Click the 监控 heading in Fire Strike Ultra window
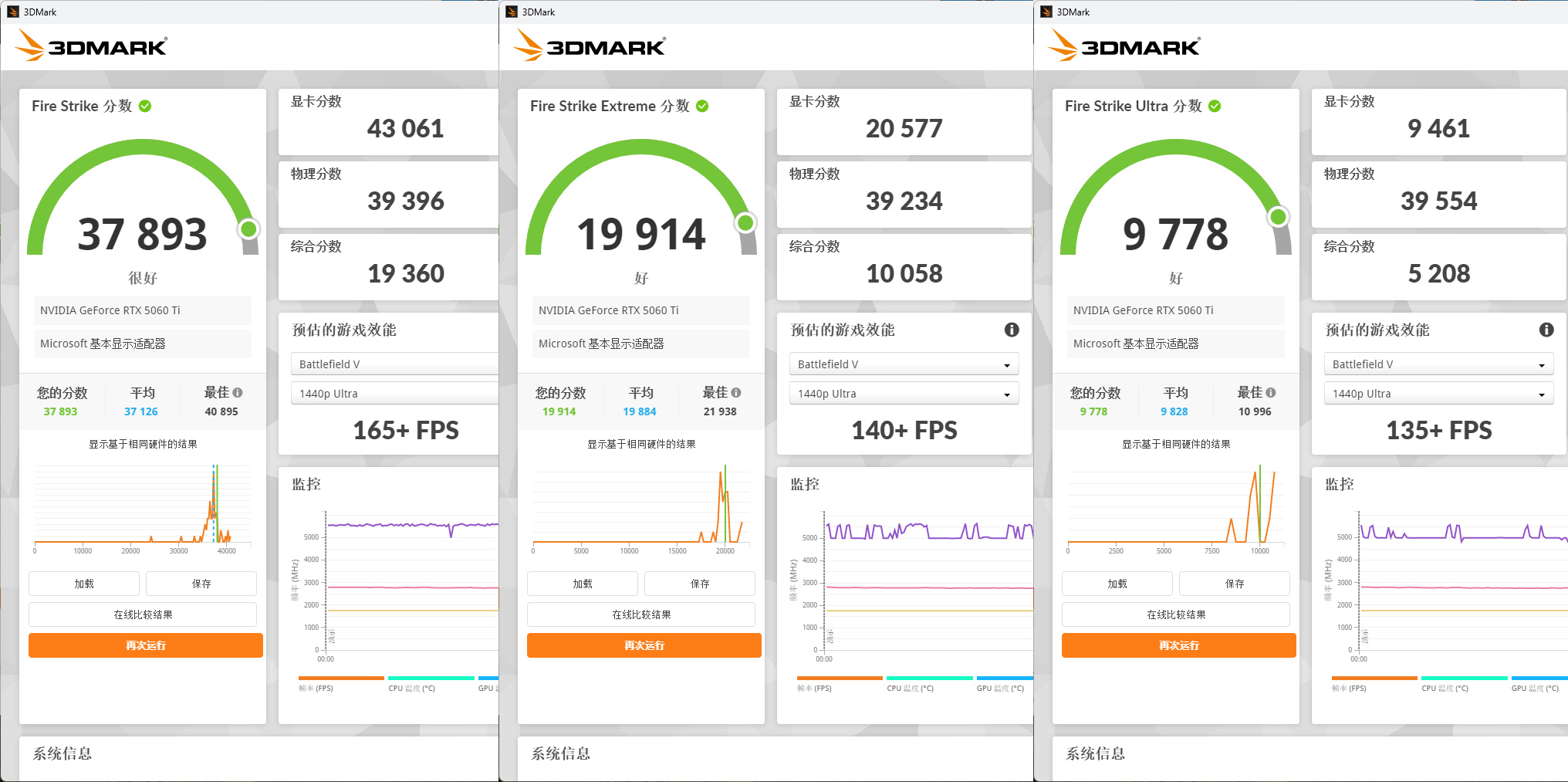Viewport: 1568px width, 782px height. click(x=1340, y=484)
